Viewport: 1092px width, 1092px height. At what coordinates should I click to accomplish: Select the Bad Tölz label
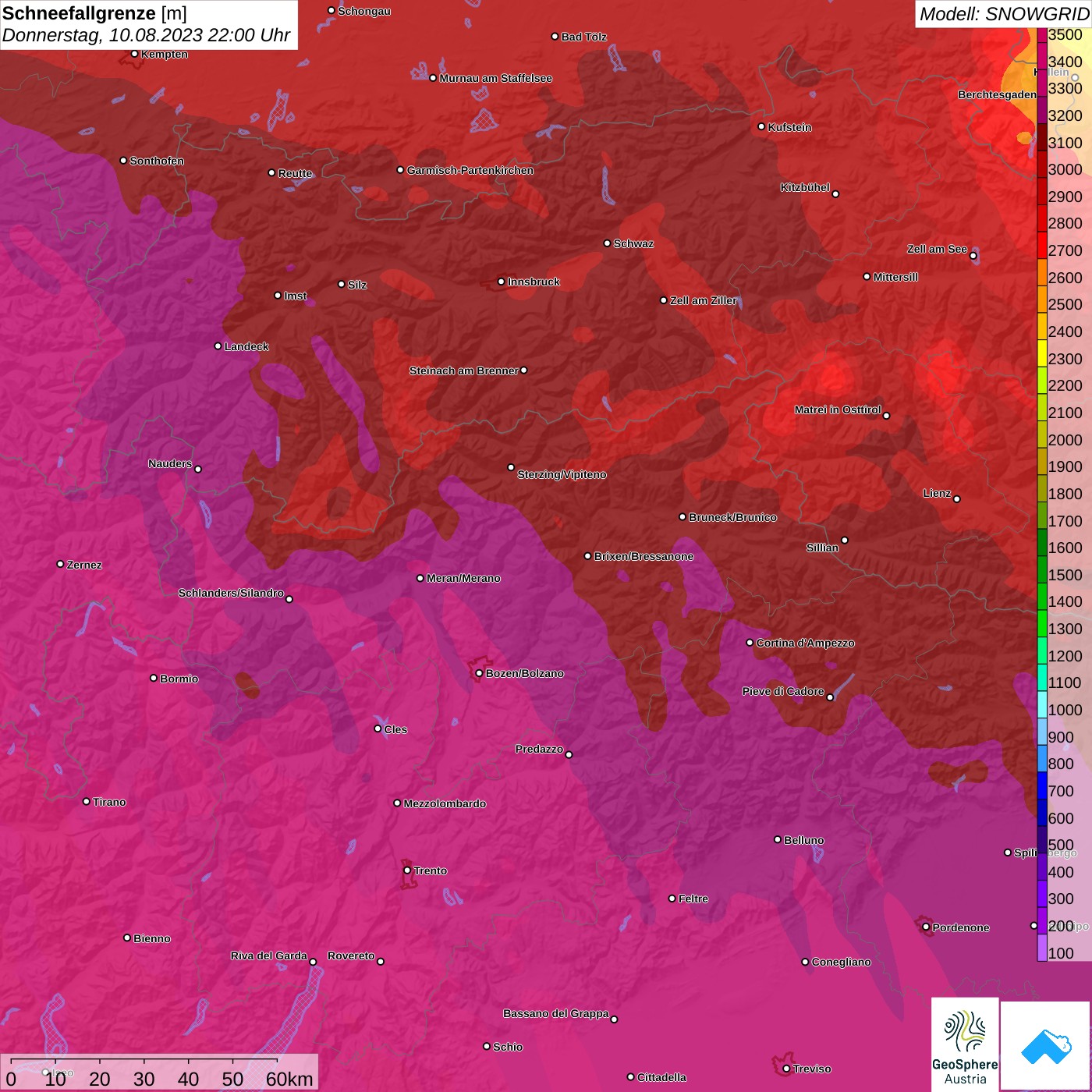(583, 37)
